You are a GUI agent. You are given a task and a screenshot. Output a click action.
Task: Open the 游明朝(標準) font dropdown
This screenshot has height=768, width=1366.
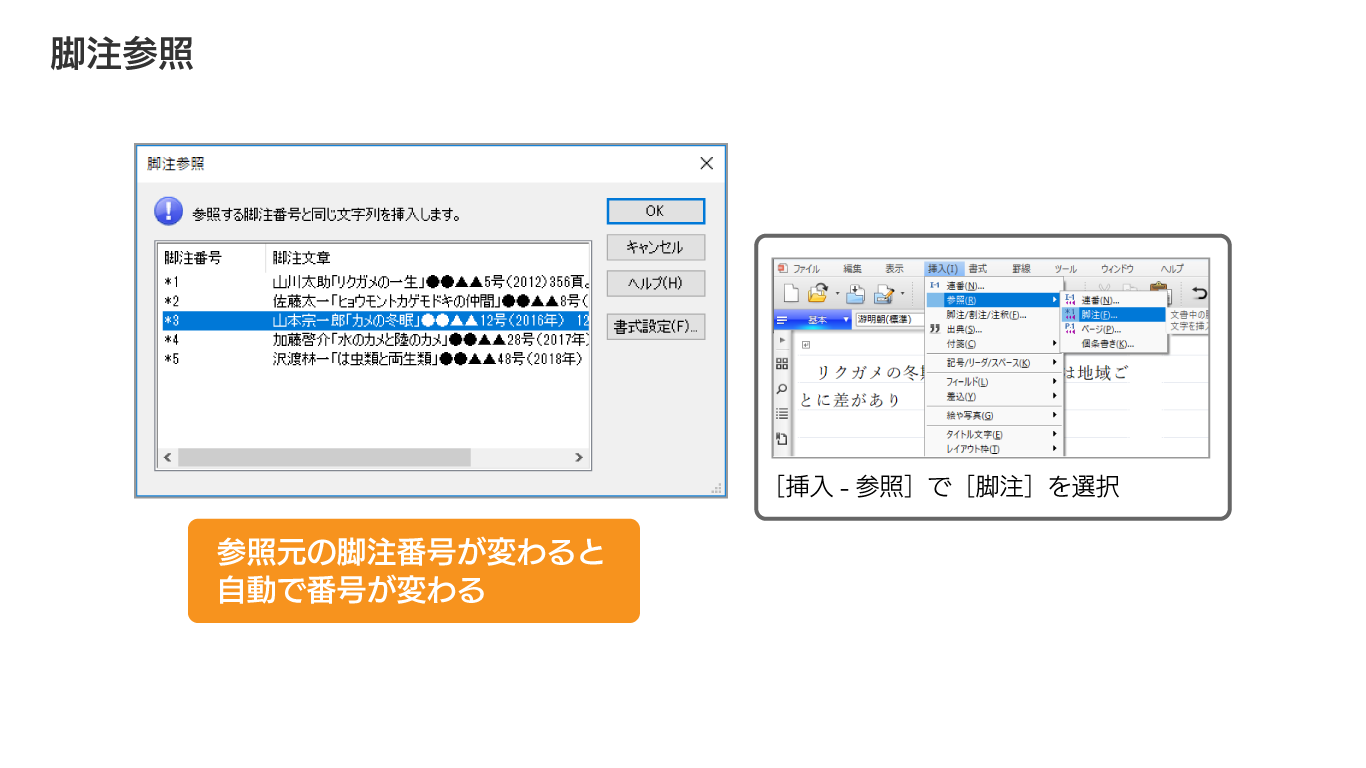point(890,320)
